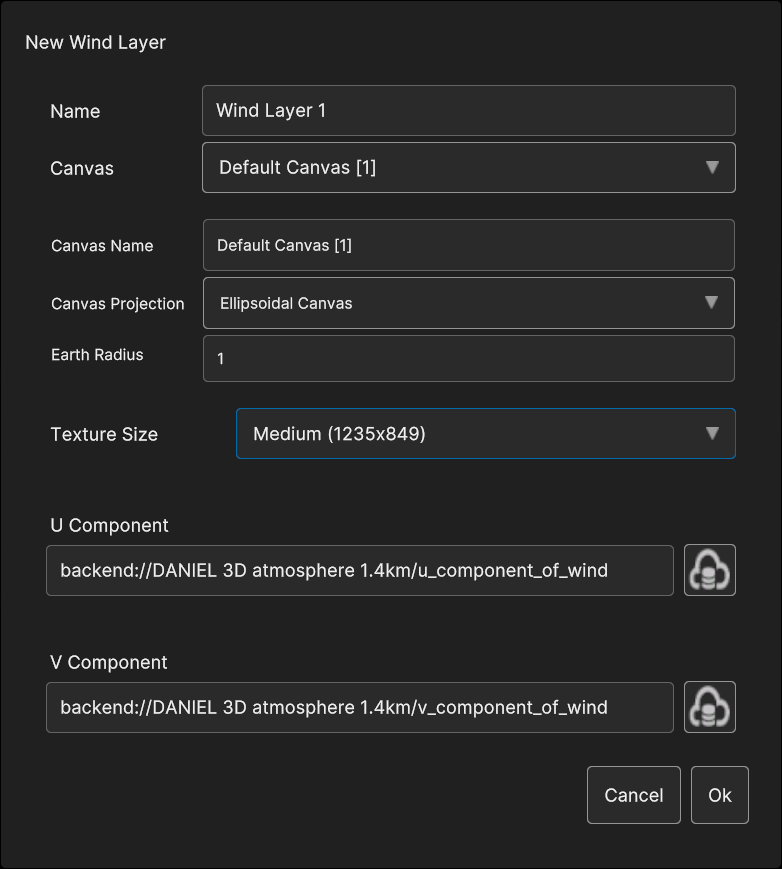The height and width of the screenshot is (869, 782).
Task: Cancel the New Wind Layer dialog
Action: point(634,795)
